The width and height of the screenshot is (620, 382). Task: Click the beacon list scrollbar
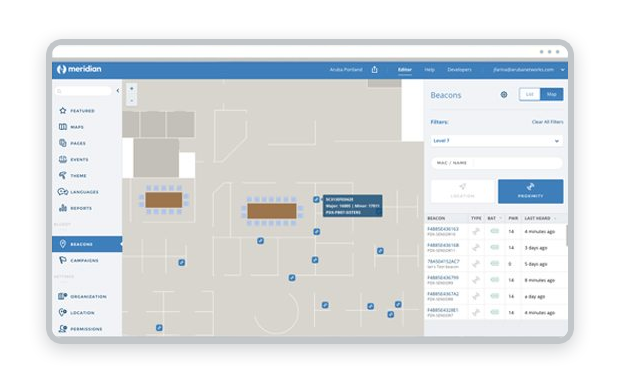(567, 235)
